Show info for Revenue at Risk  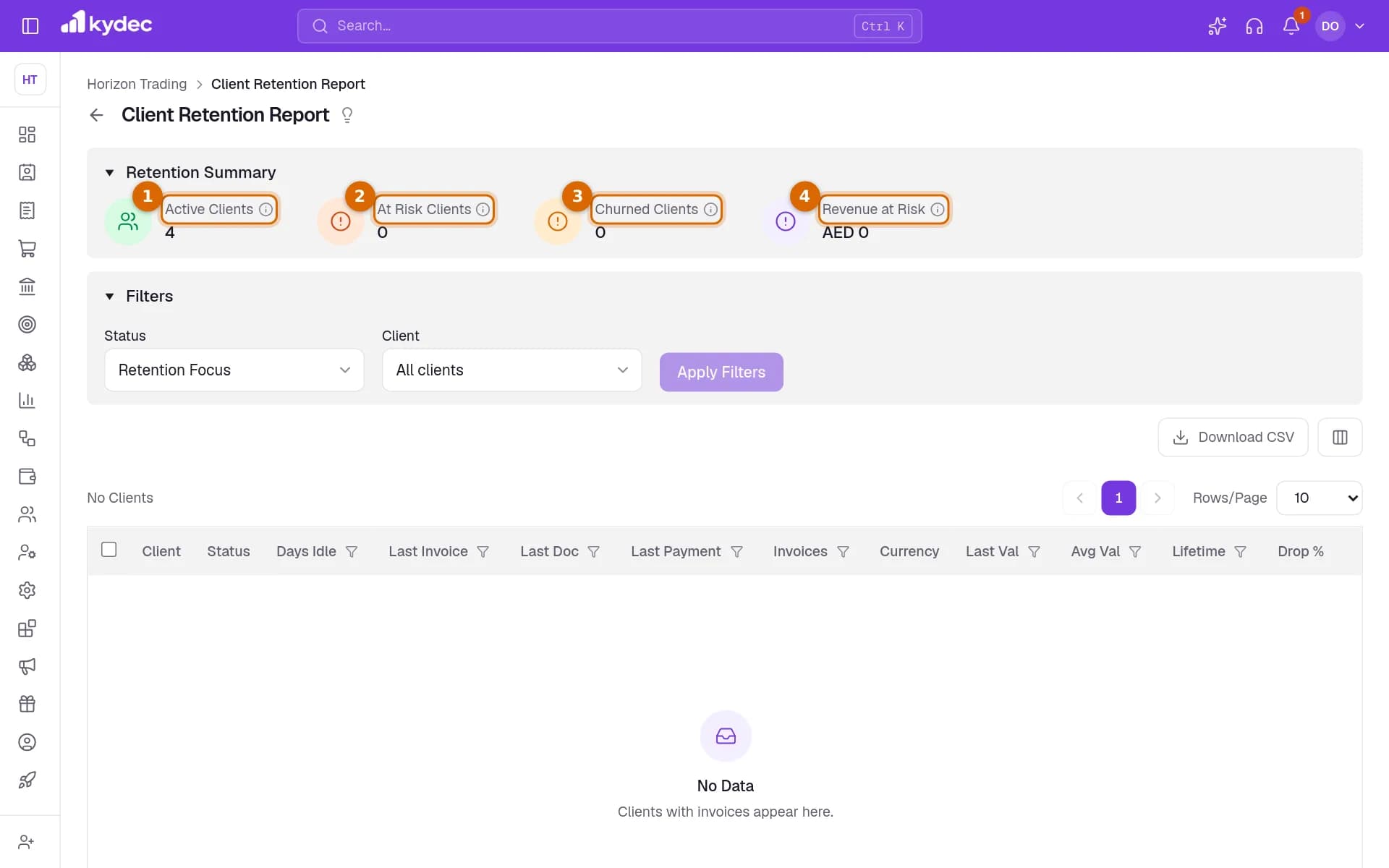point(937,209)
